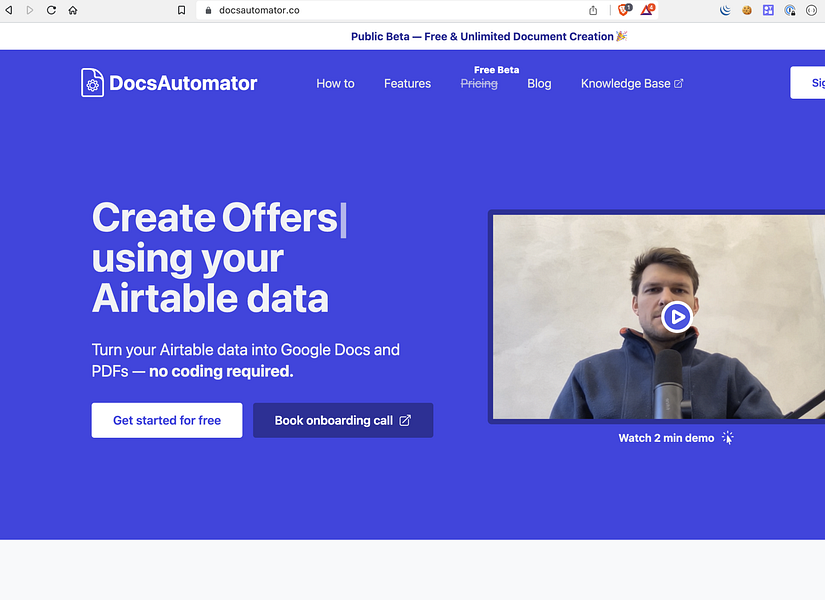Viewport: 825px width, 600px height.
Task: Play the 2 minute demo video
Action: (676, 317)
